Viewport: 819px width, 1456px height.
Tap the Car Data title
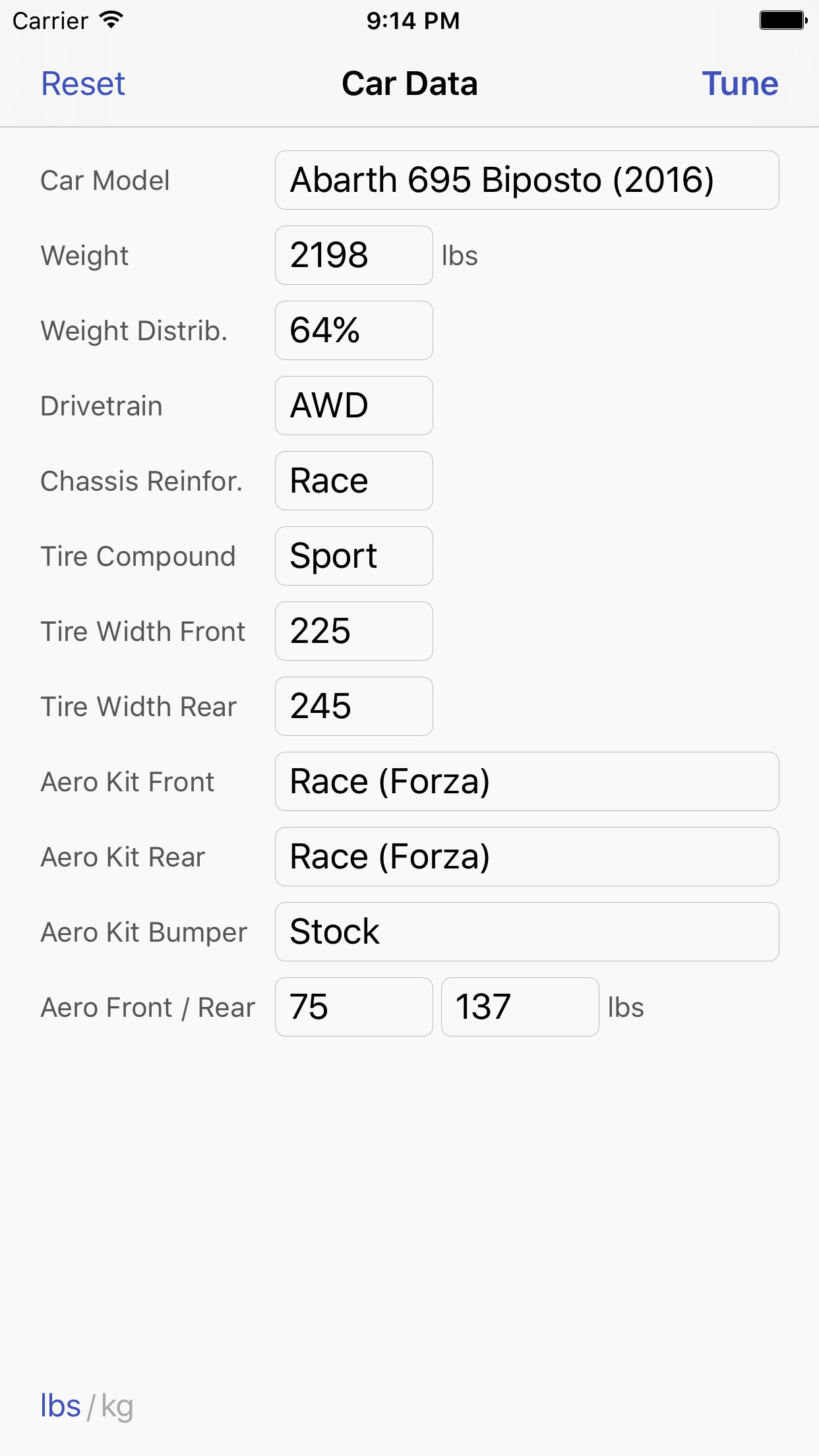click(409, 84)
